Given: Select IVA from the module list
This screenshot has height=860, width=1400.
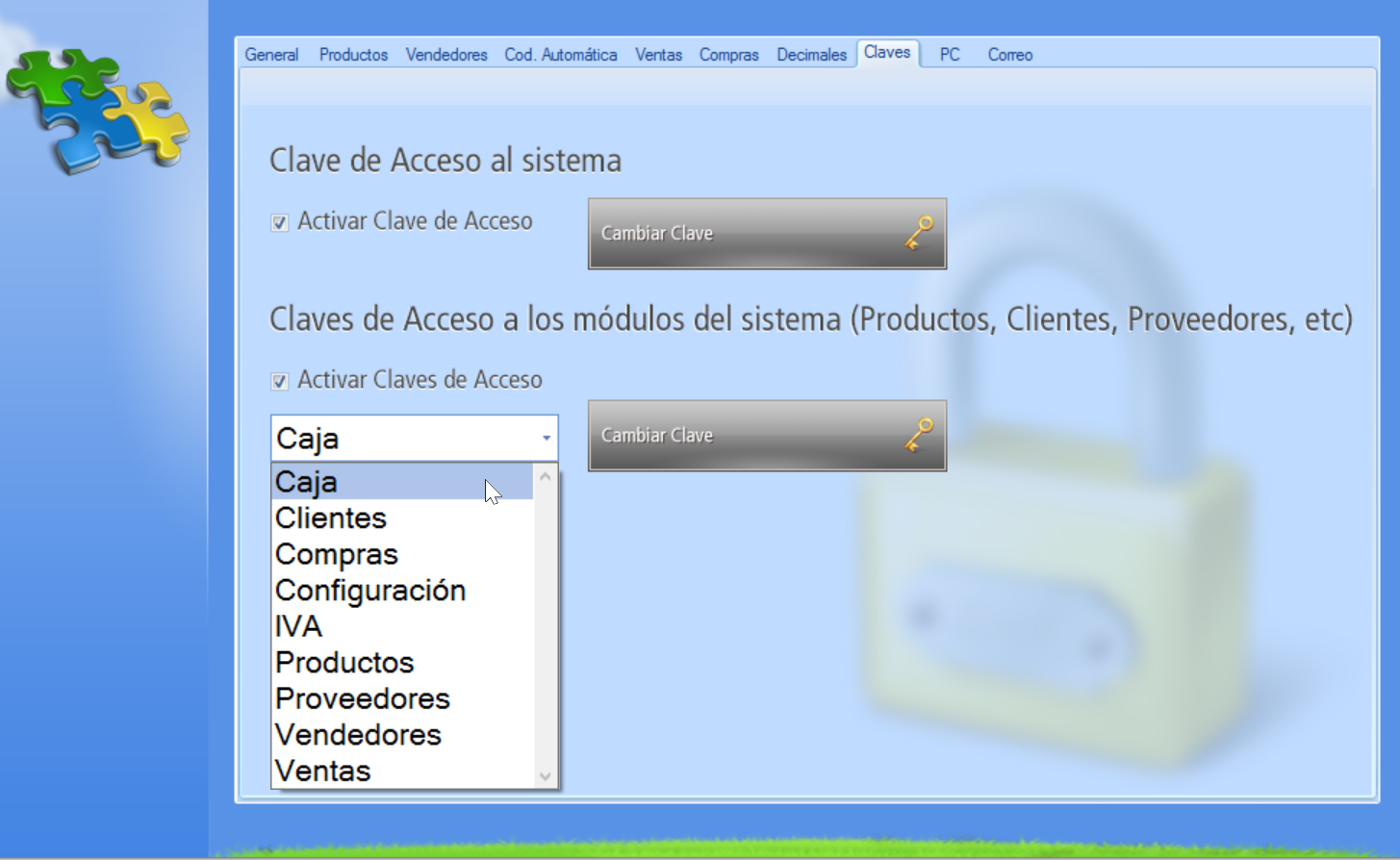Looking at the screenshot, I should [x=298, y=625].
